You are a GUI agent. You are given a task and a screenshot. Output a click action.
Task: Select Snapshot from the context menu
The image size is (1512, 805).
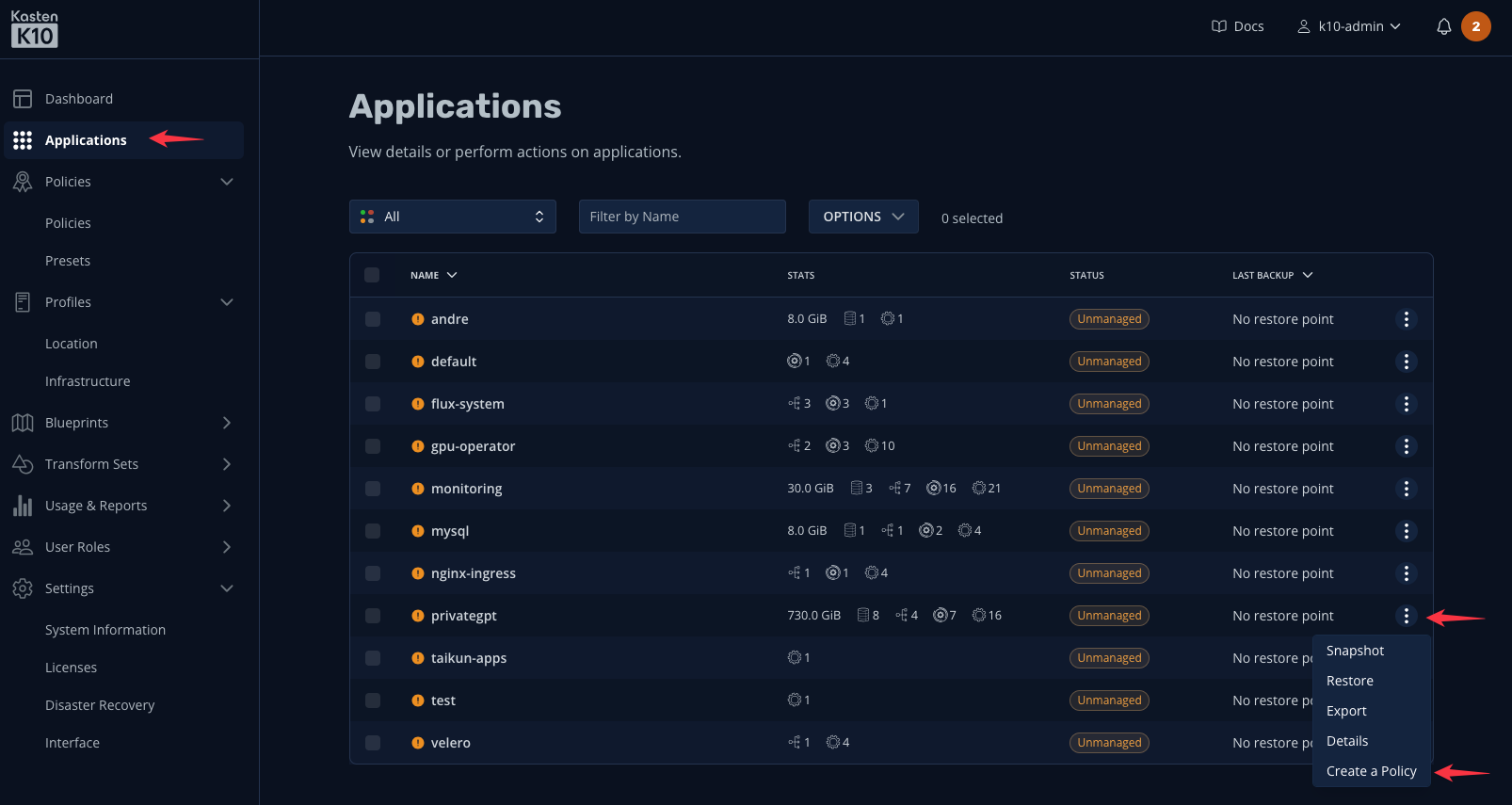pyautogui.click(x=1372, y=651)
